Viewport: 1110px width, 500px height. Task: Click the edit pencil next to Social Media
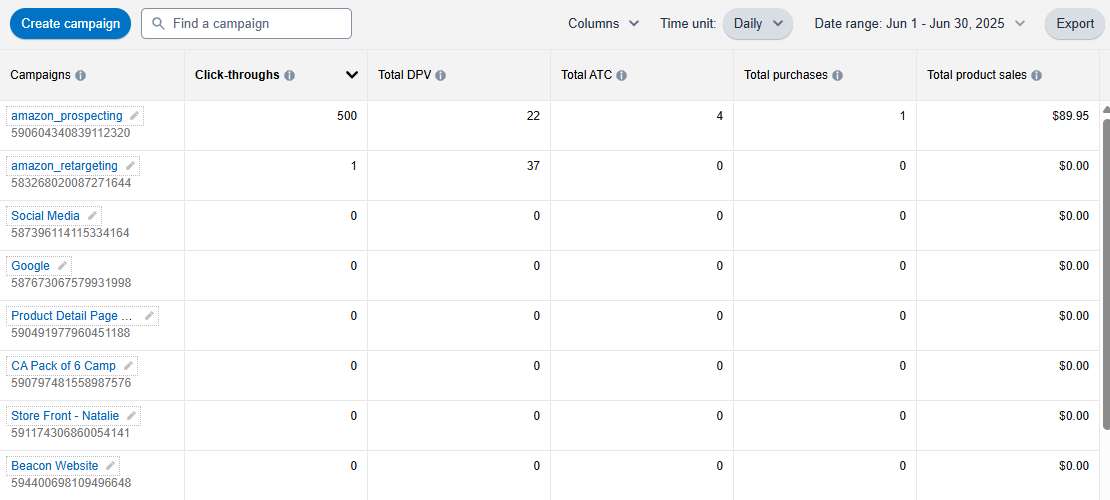pyautogui.click(x=92, y=216)
